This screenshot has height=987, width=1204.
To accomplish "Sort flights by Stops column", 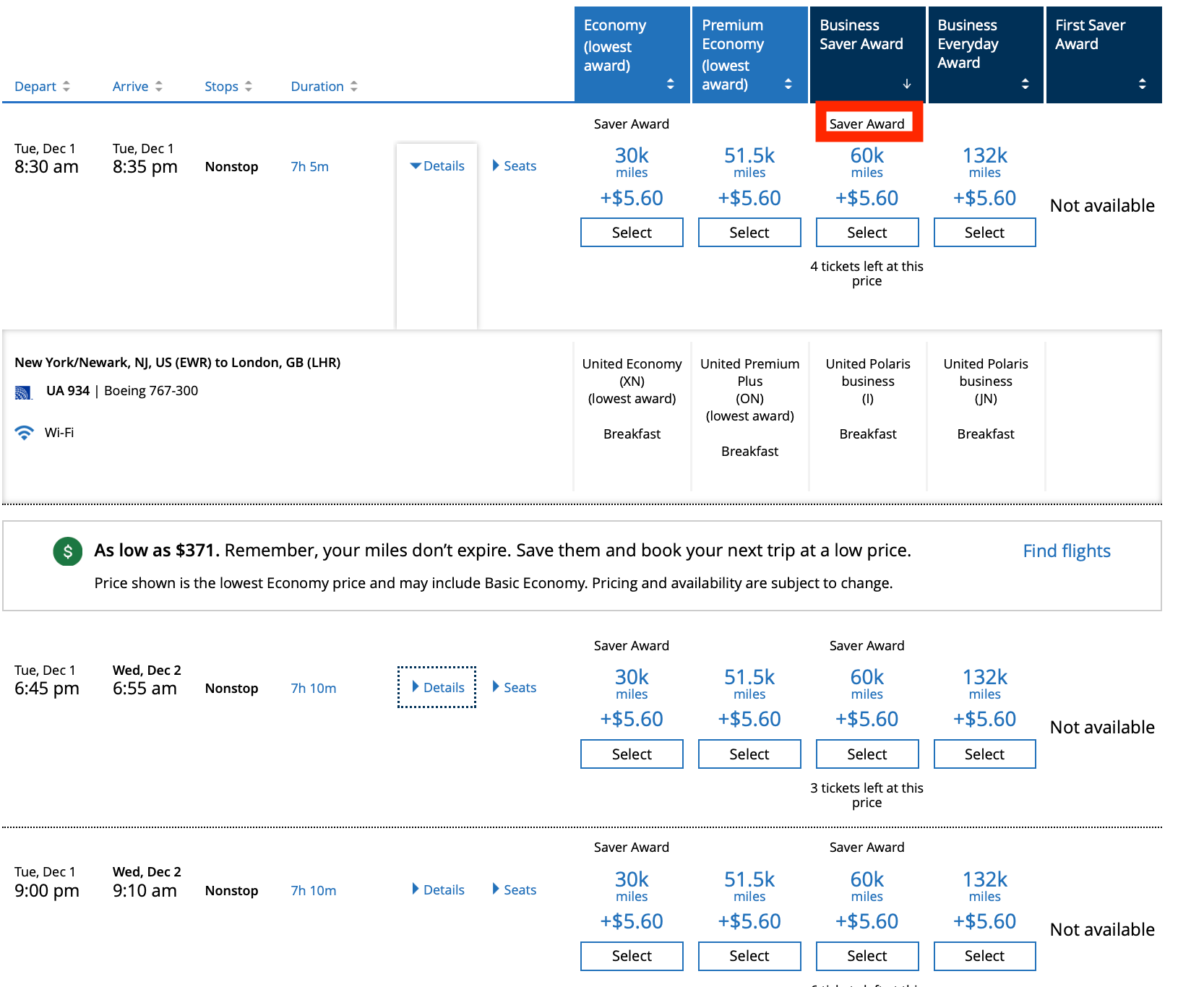I will (228, 86).
